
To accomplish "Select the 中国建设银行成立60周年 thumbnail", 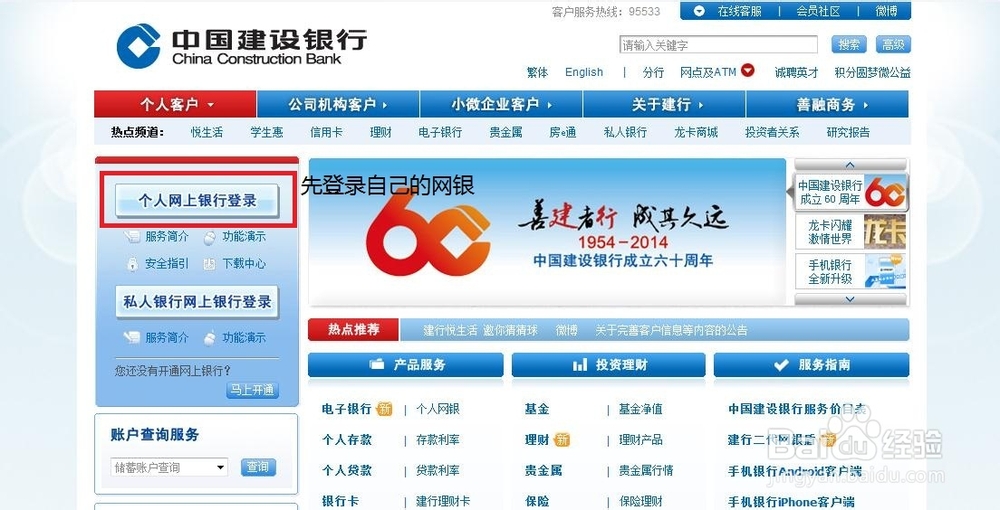I will coord(851,192).
